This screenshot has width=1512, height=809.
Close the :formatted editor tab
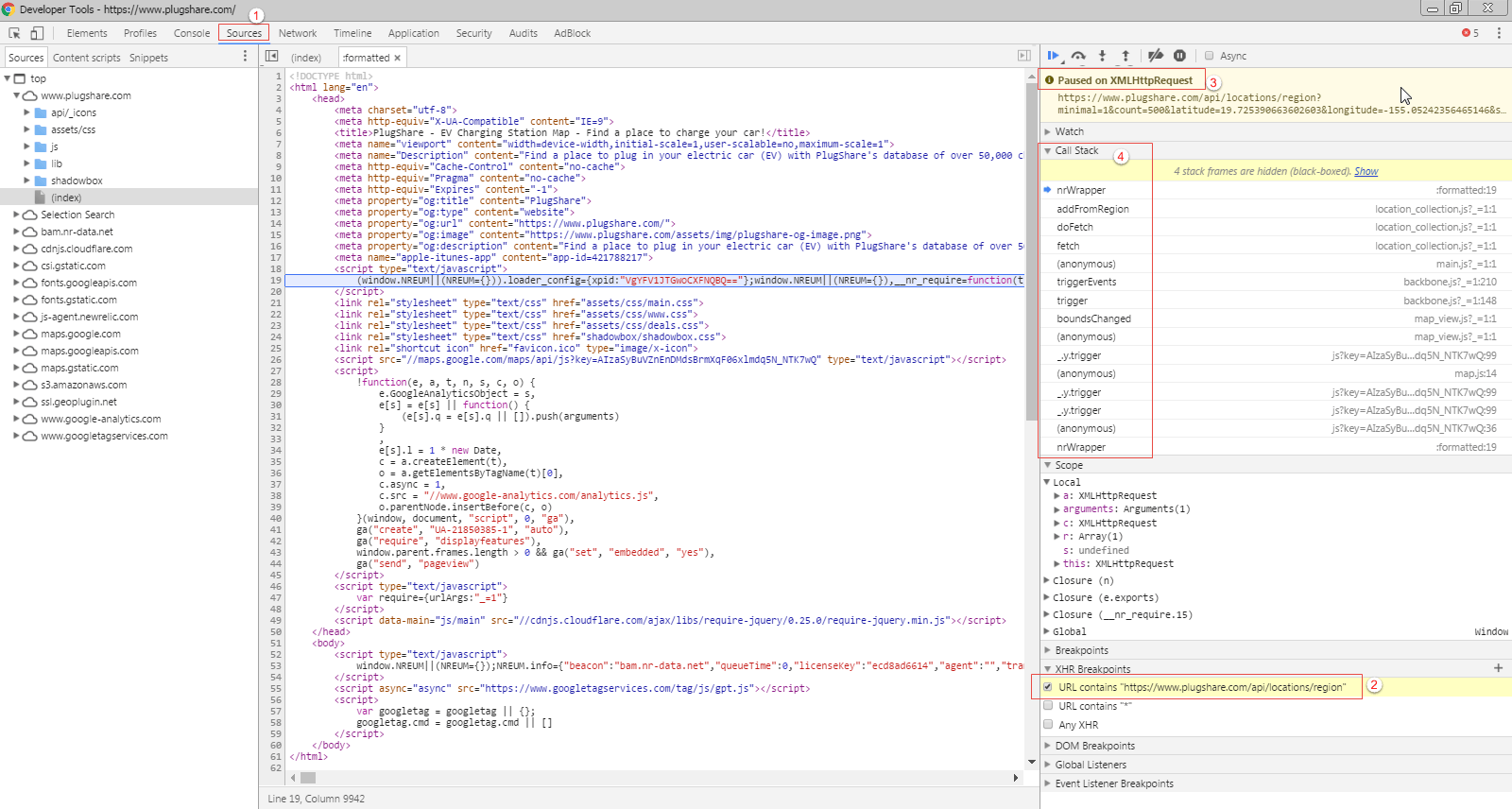coord(398,59)
